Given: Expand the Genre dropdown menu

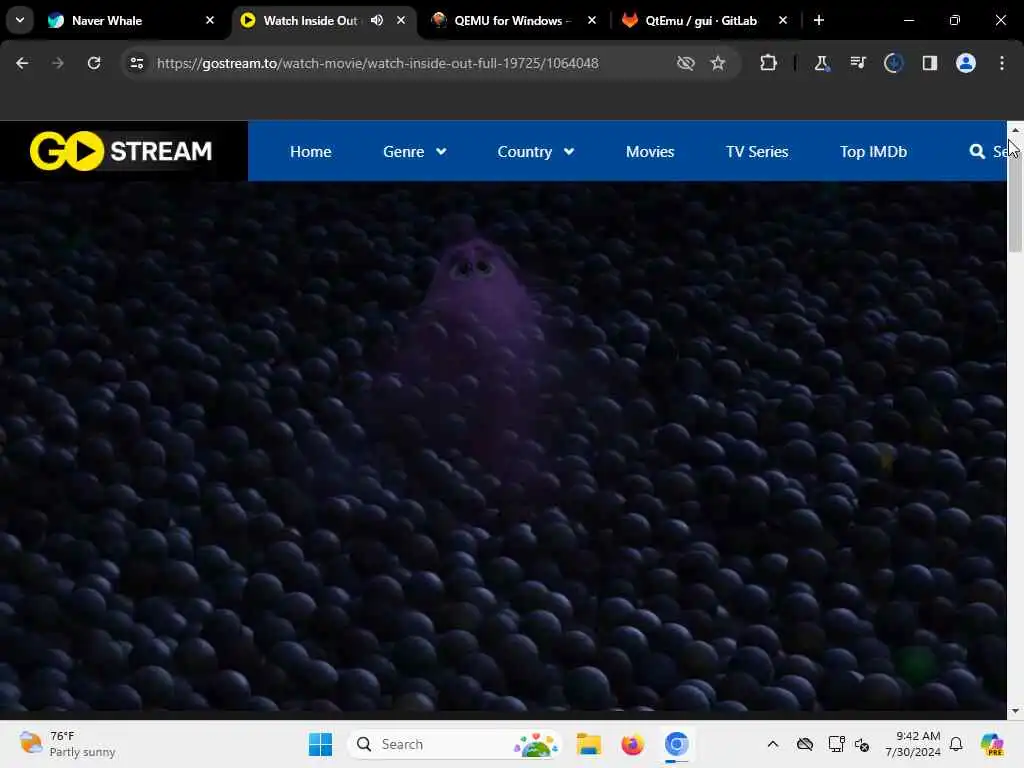Looking at the screenshot, I should tap(415, 152).
